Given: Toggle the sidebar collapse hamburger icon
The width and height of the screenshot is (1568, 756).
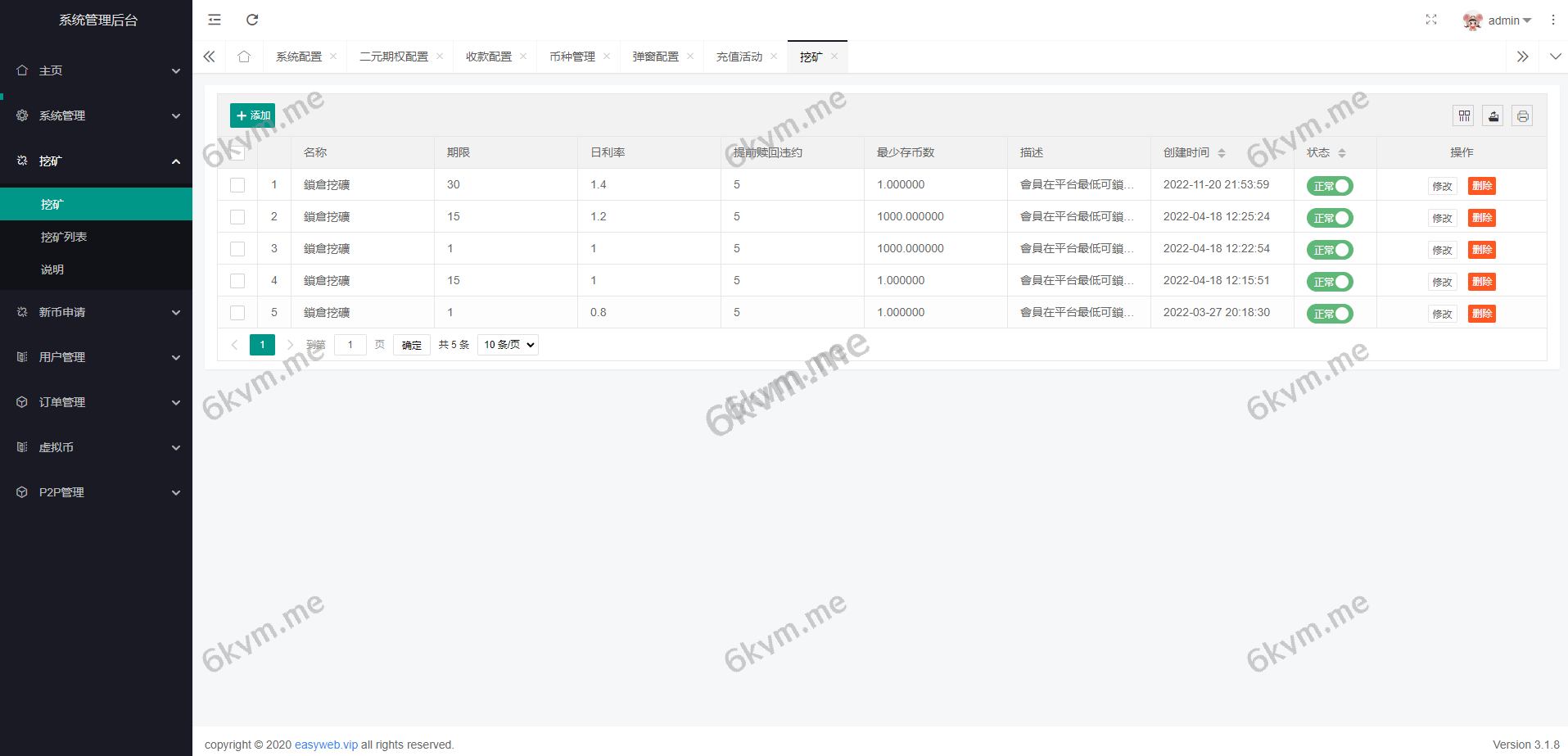Looking at the screenshot, I should coord(214,19).
